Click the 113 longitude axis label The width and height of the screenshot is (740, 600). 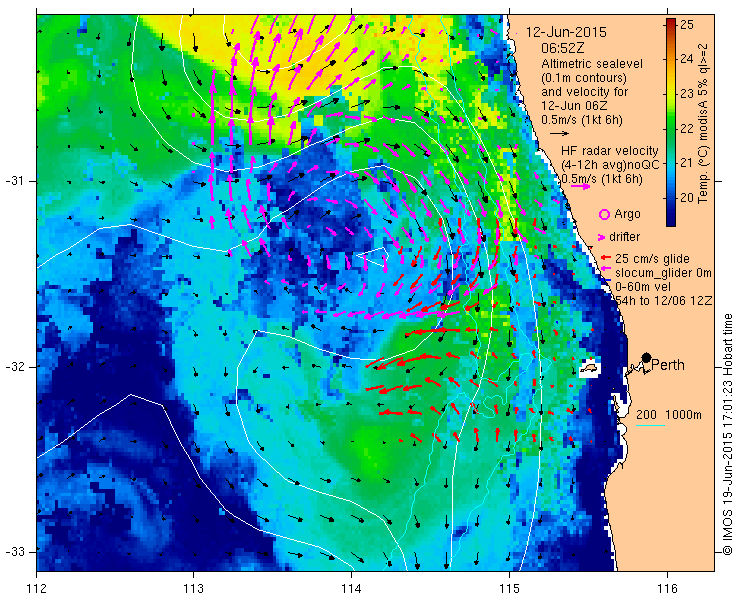(x=194, y=589)
